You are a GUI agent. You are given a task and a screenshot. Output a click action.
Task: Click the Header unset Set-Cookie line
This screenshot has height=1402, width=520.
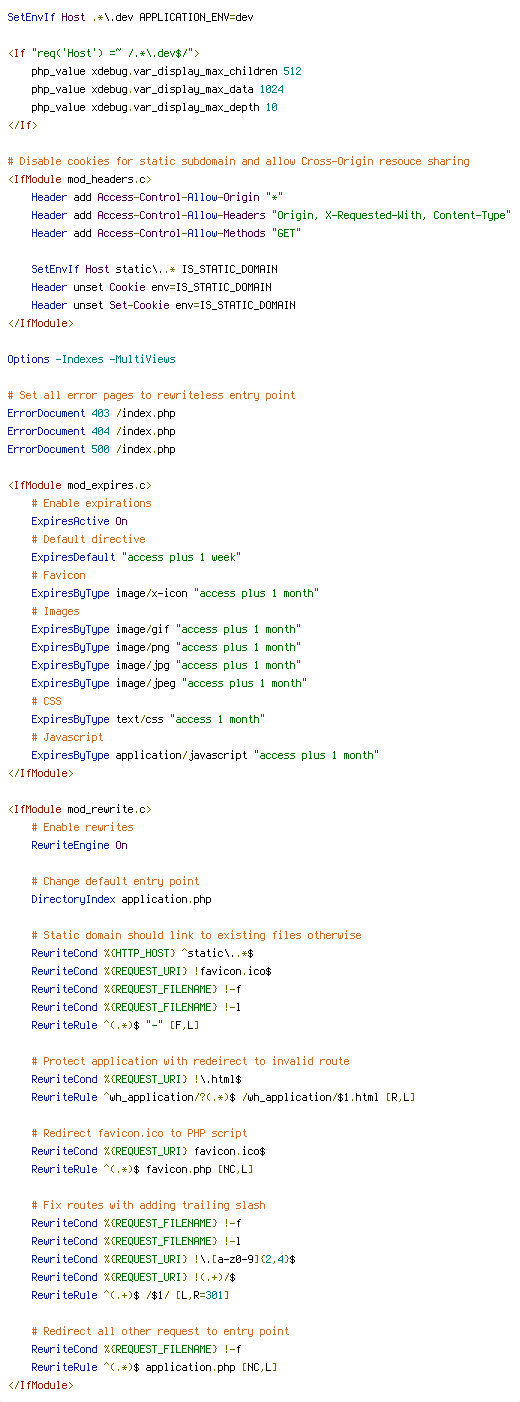pyautogui.click(x=163, y=306)
